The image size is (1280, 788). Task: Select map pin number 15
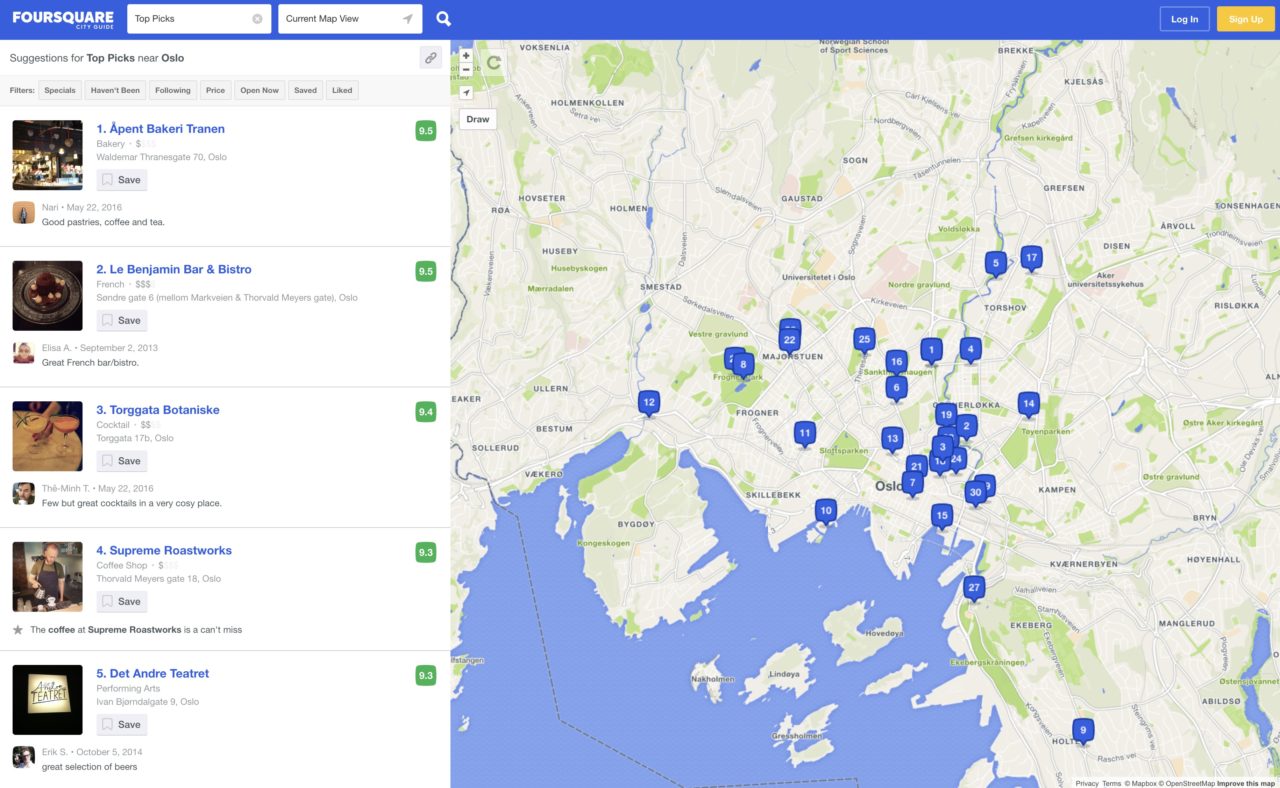tap(941, 517)
